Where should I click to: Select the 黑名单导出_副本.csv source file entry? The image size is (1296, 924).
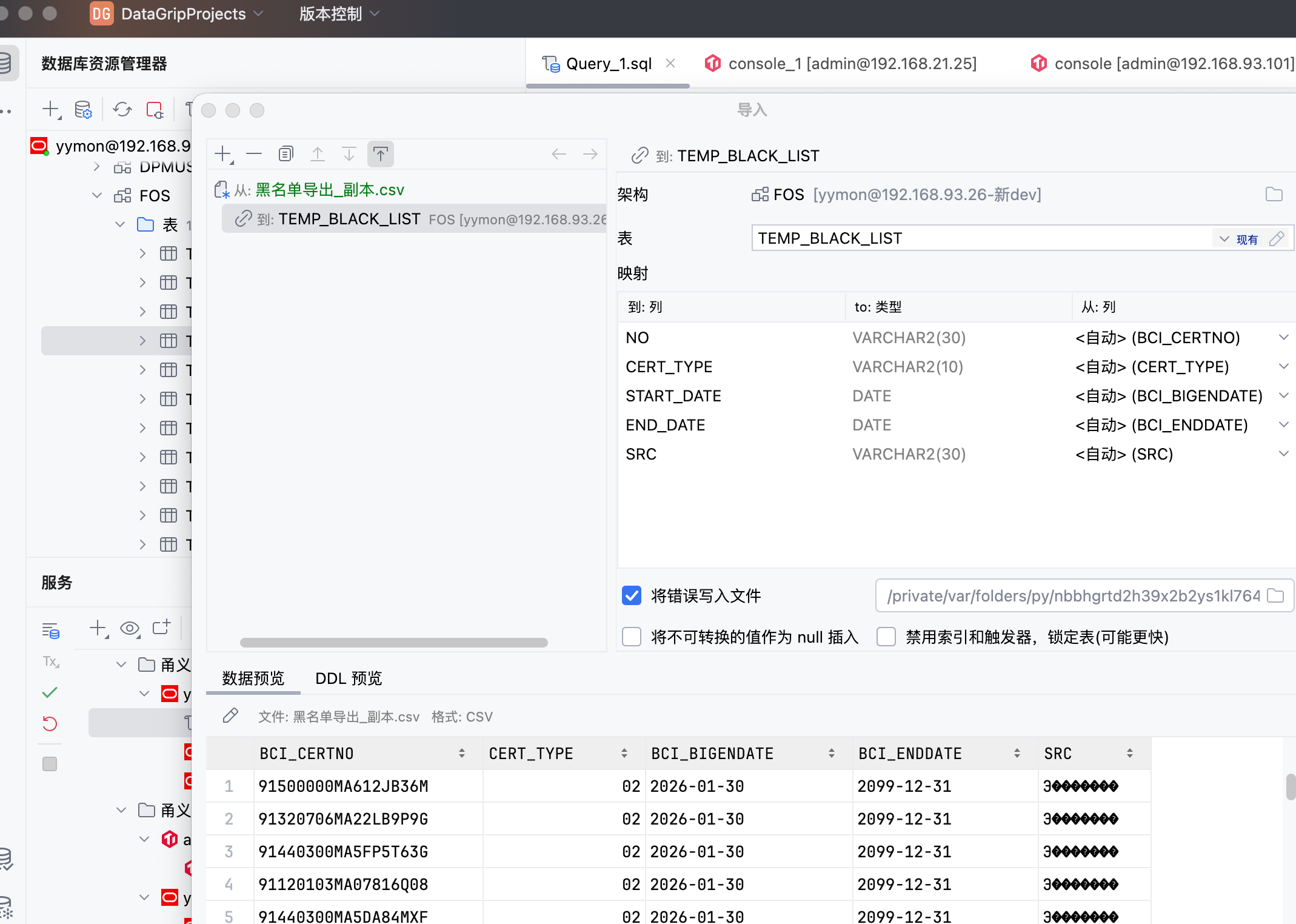tap(329, 190)
